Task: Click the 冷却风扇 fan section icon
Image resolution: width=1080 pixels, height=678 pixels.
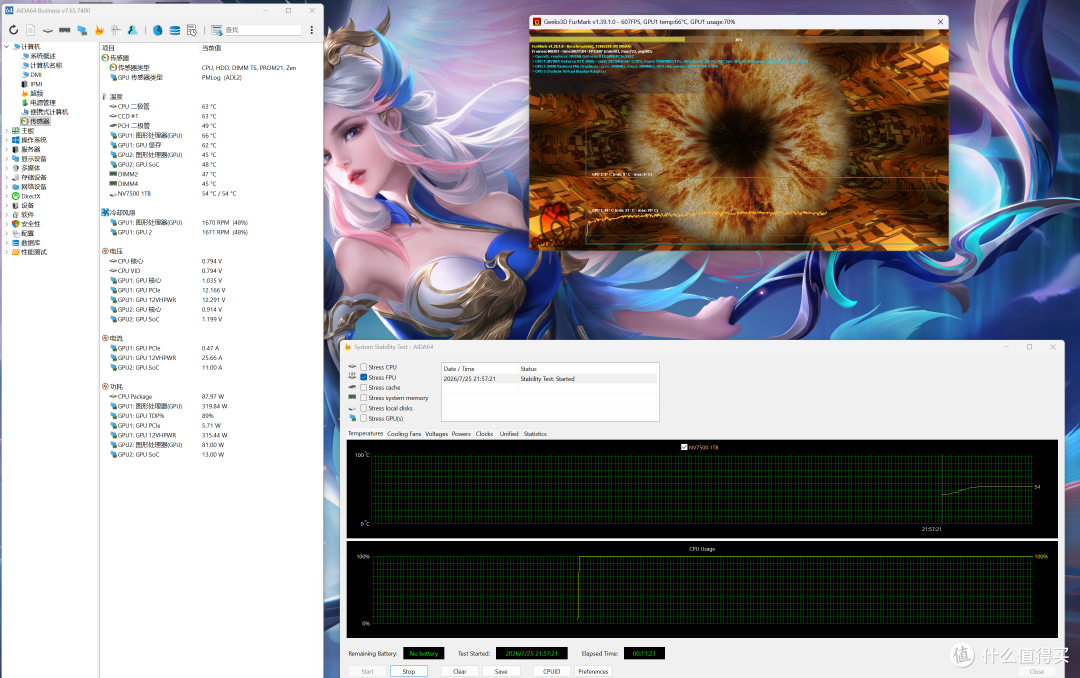Action: point(105,212)
